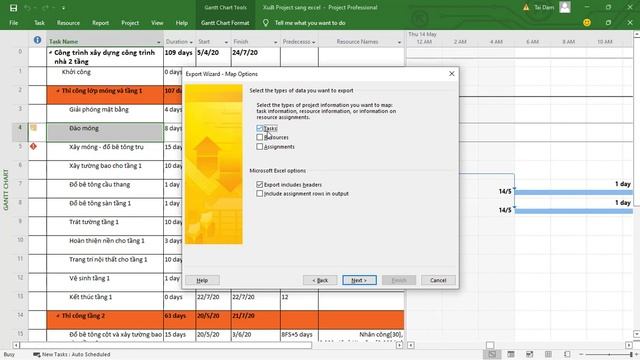
Task: Click Help button in Export Wizard
Action: tap(202, 280)
